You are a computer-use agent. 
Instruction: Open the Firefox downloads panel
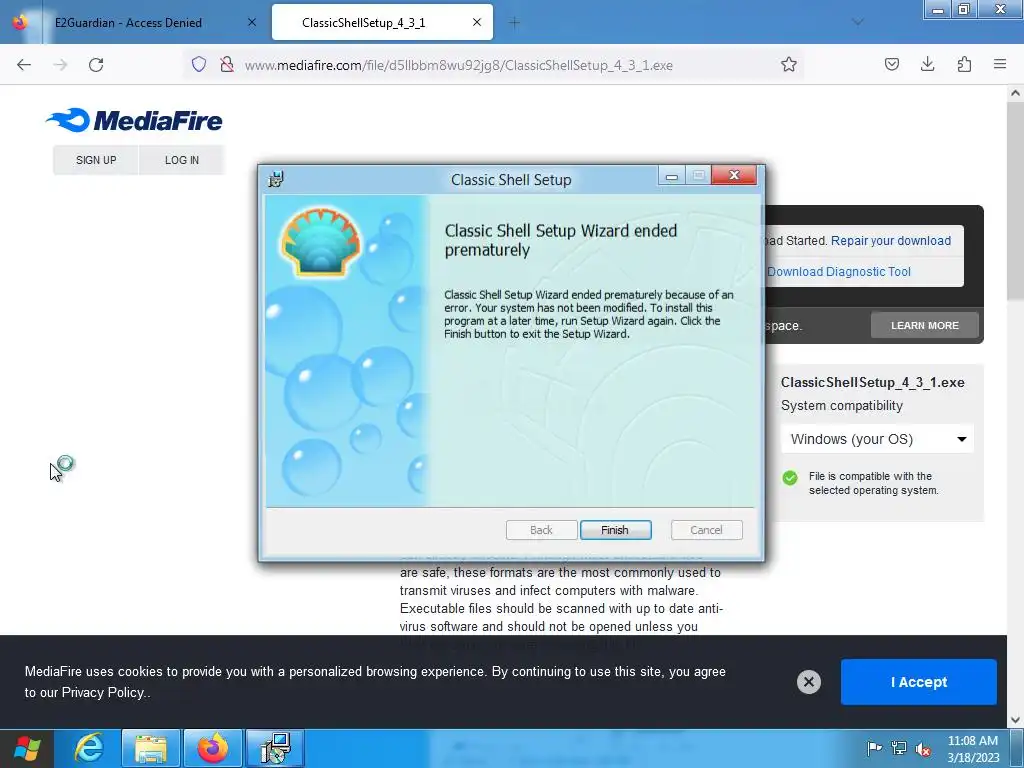point(927,64)
